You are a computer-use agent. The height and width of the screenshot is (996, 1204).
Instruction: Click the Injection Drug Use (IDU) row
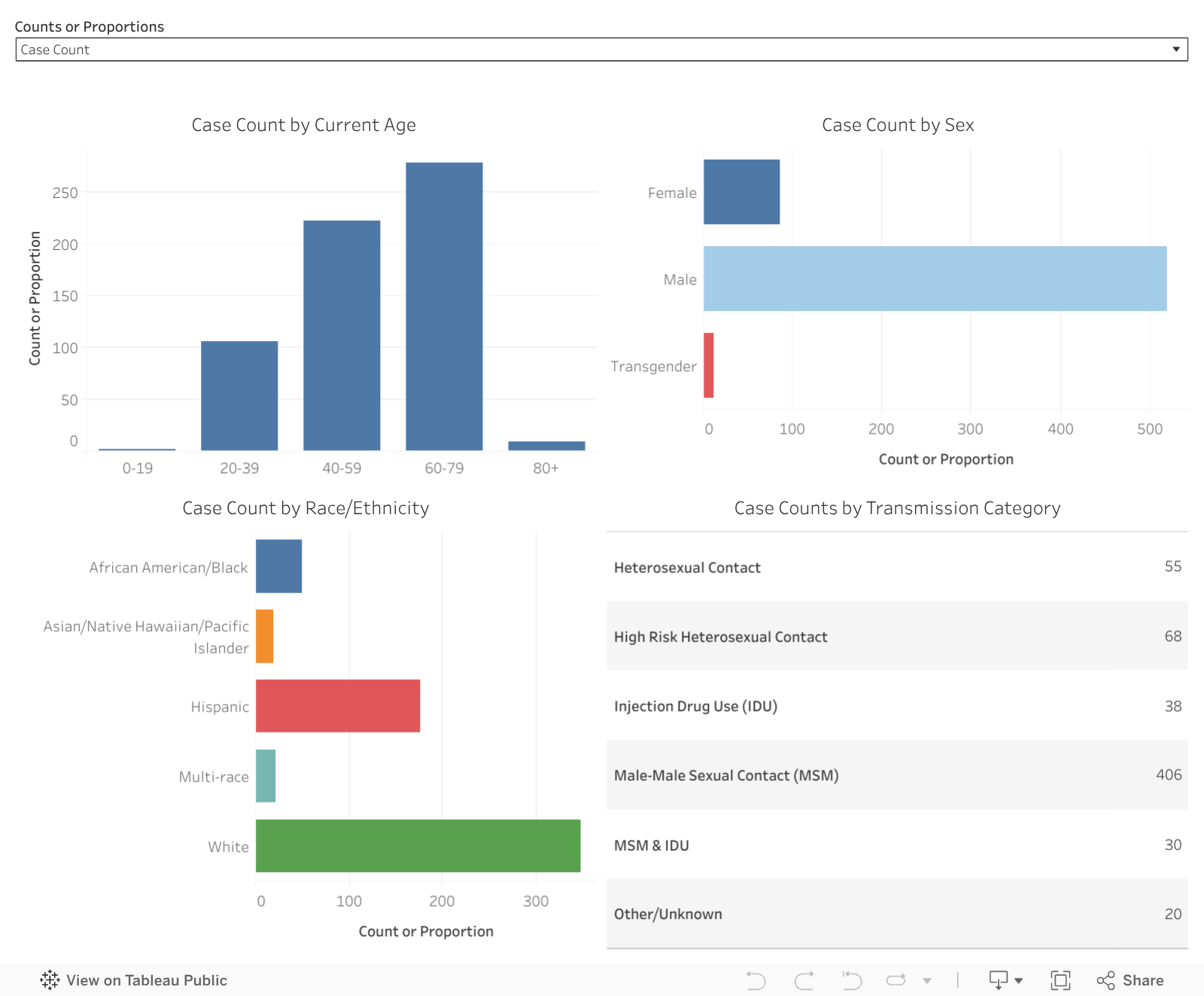click(895, 706)
